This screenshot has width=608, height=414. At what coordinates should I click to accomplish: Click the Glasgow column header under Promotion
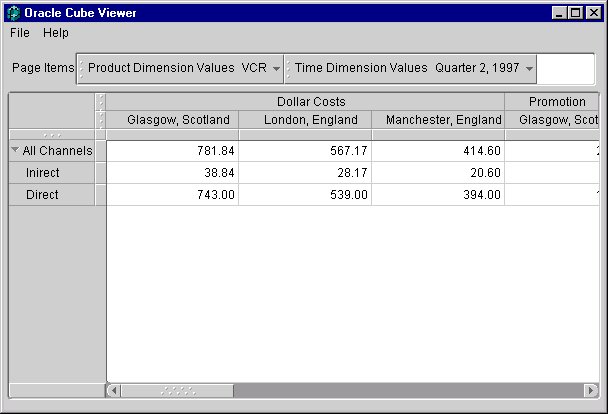click(552, 120)
